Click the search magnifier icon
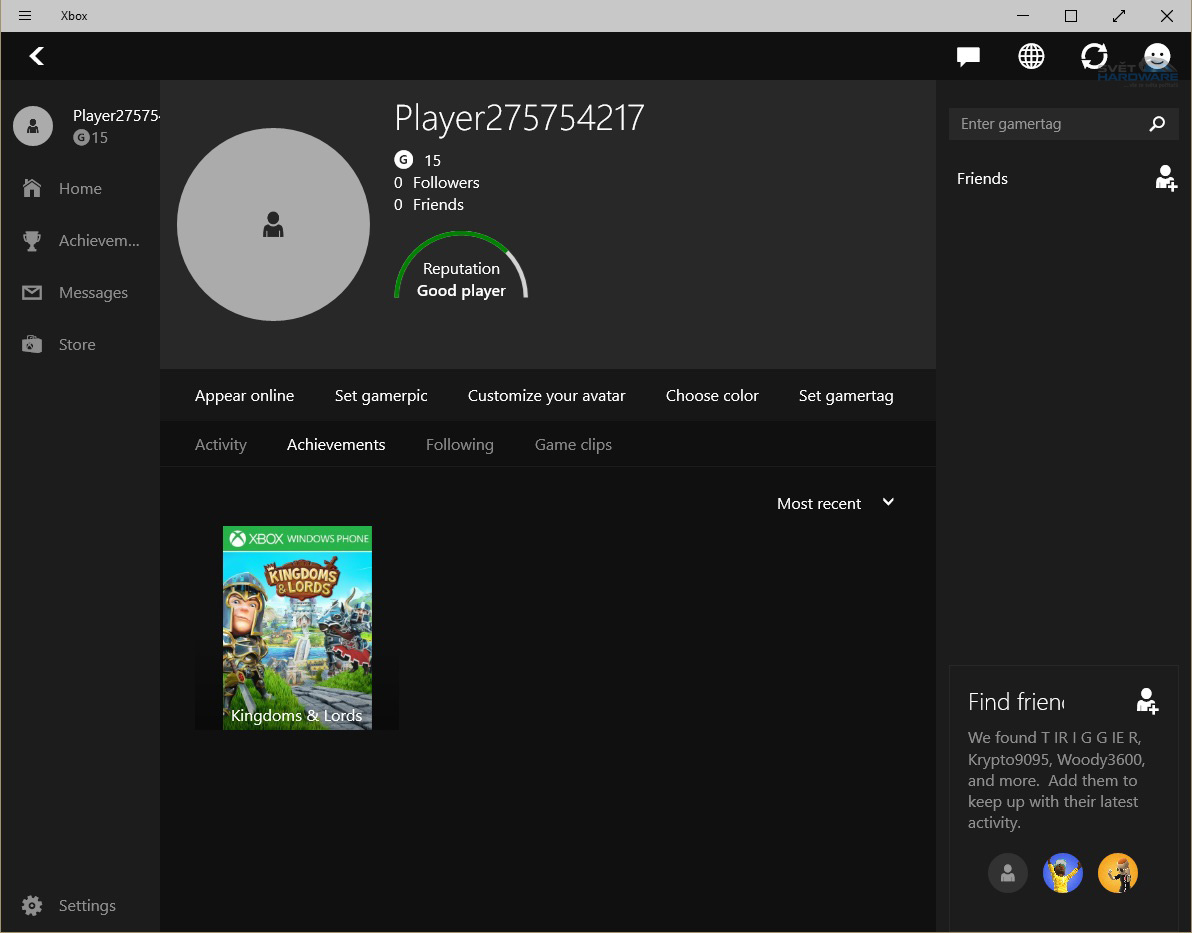Screen dimensions: 1192x933 pyautogui.click(x=1157, y=124)
